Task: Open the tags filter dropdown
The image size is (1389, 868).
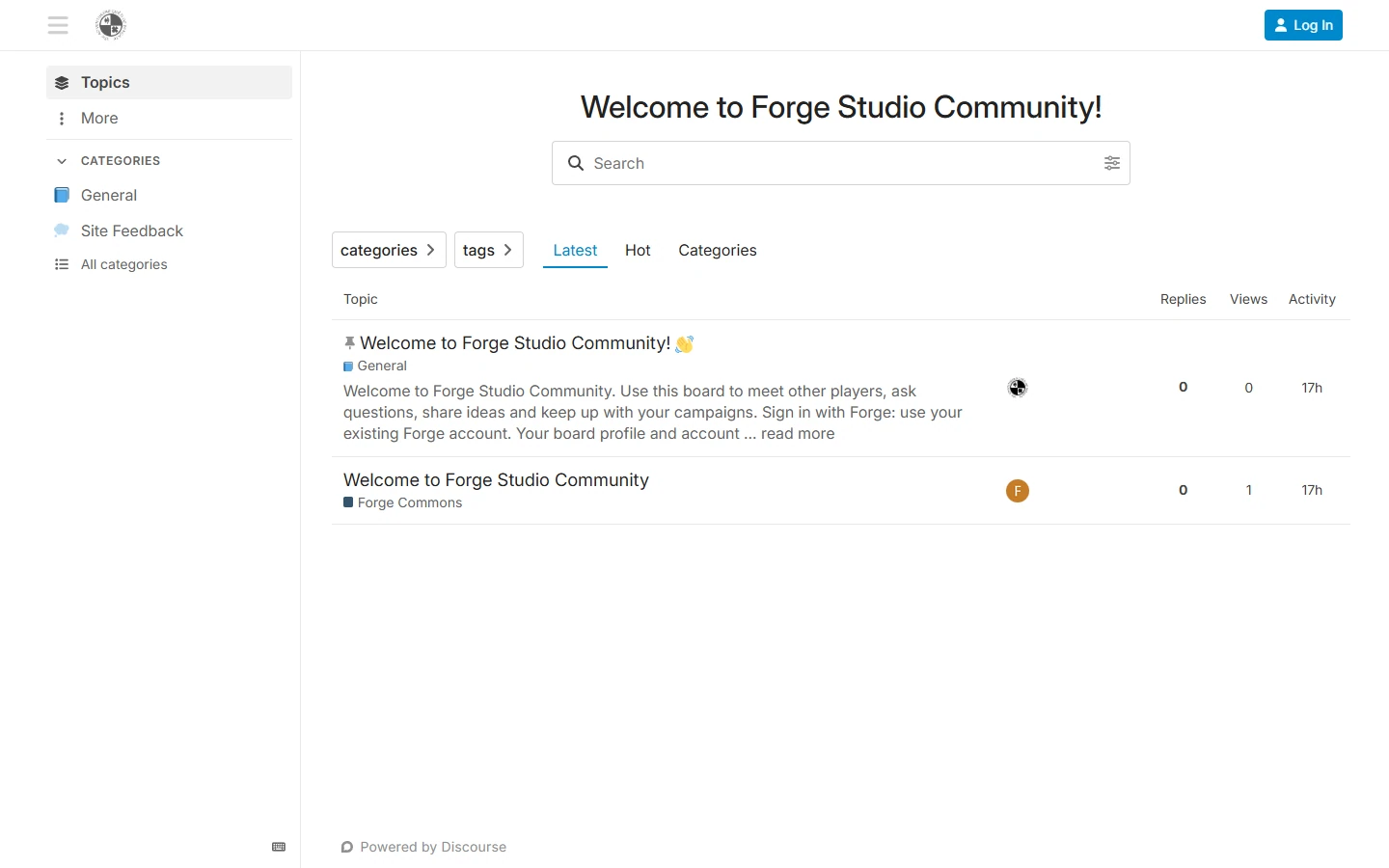Action: [489, 250]
